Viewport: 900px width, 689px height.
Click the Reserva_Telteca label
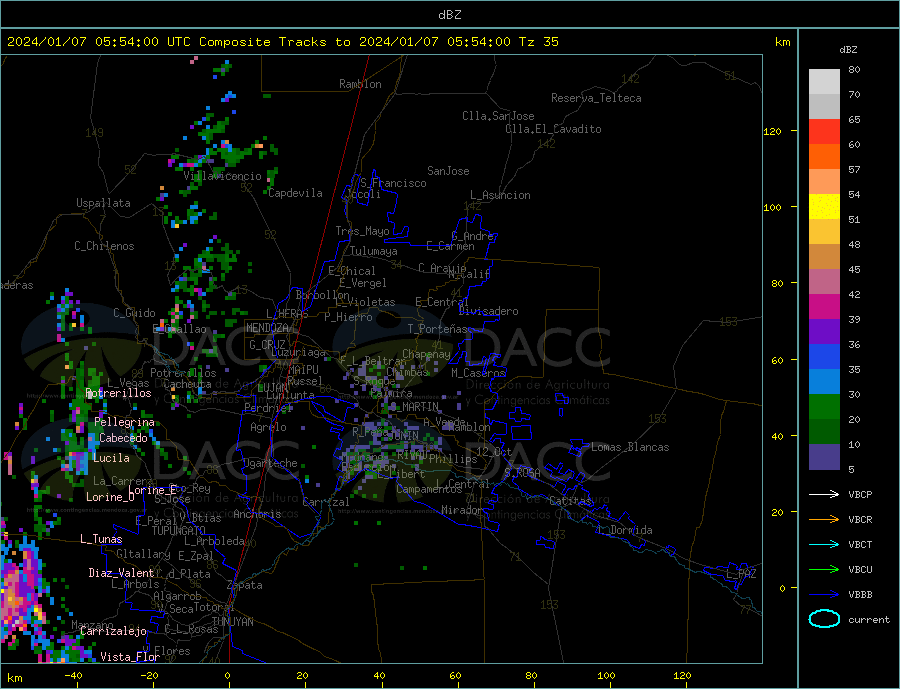tap(596, 98)
